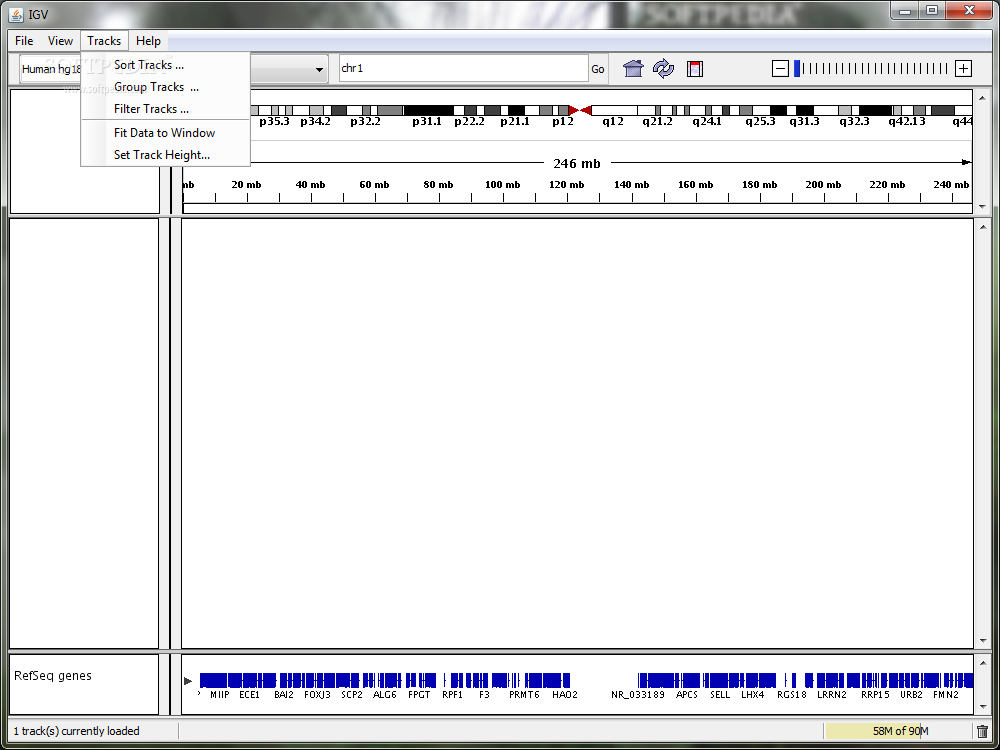1000x750 pixels.
Task: Click the RefSeq track expand arrow
Action: (188, 681)
